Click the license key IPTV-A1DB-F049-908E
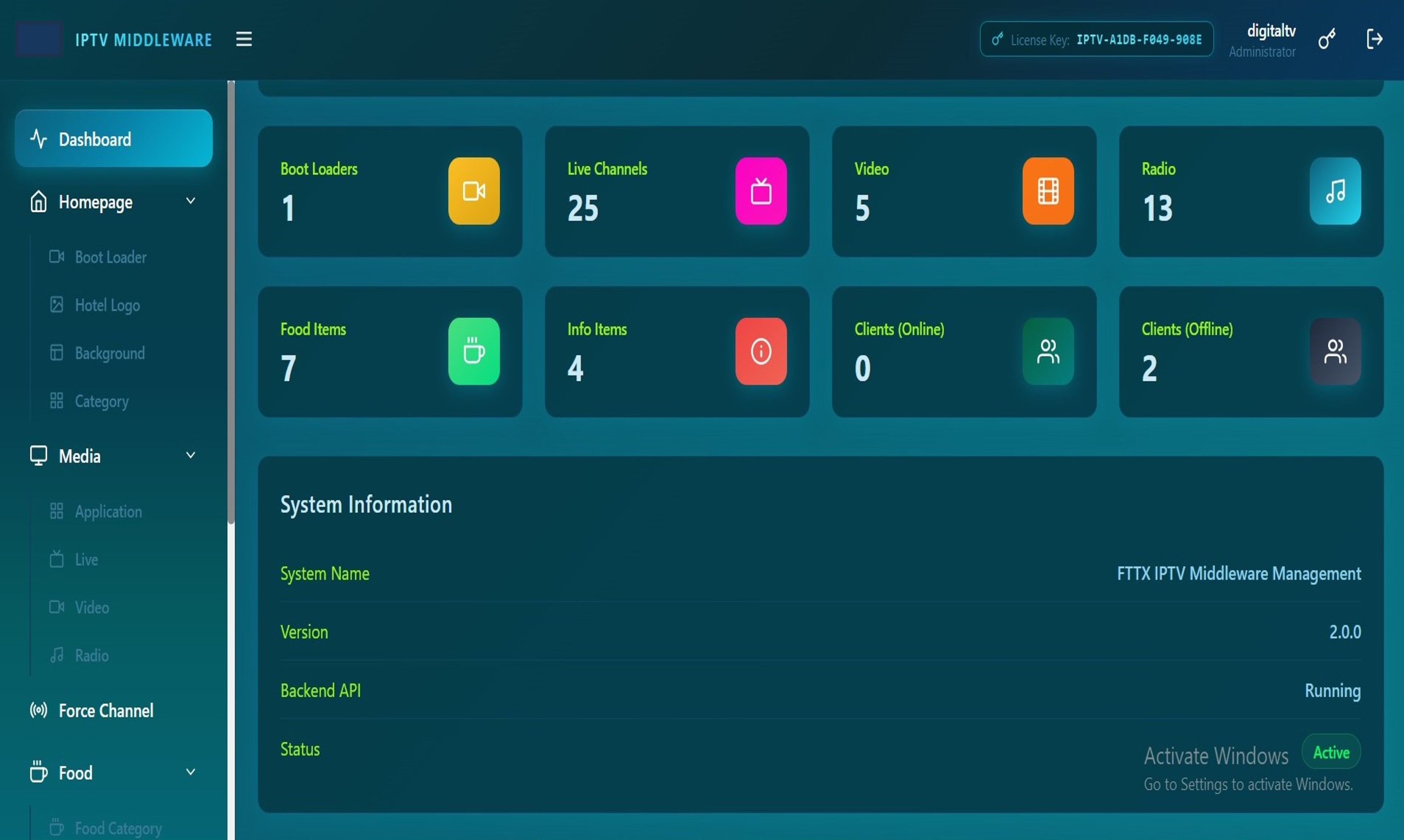 point(1139,40)
